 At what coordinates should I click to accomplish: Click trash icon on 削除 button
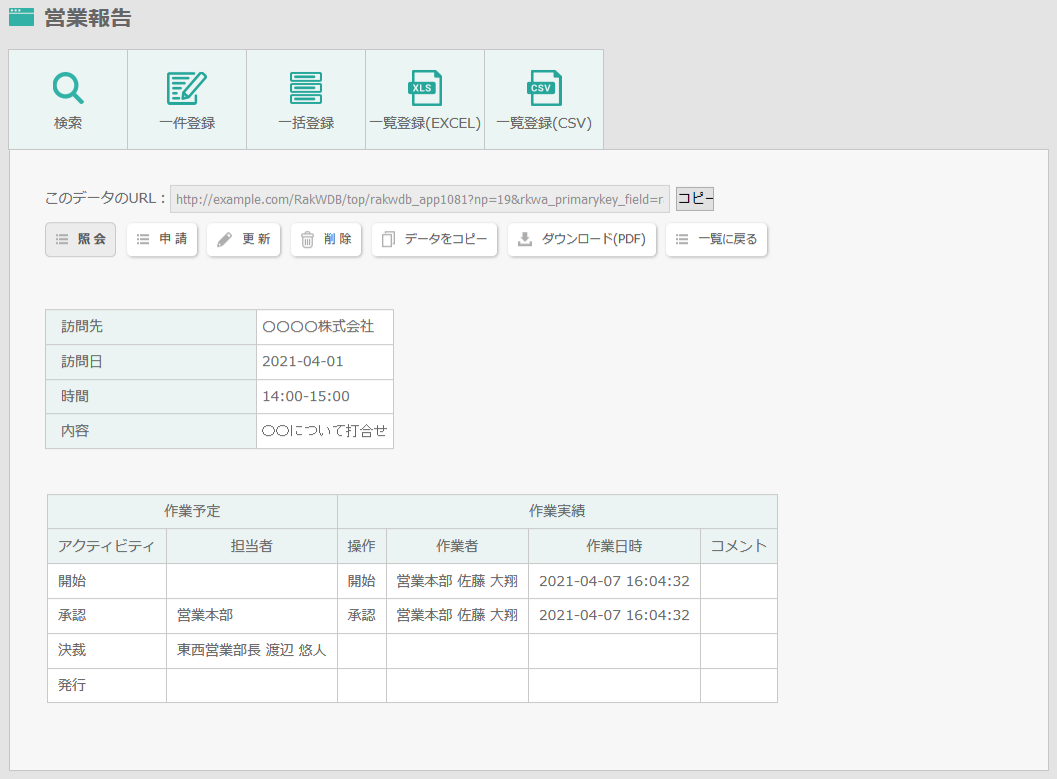click(307, 239)
